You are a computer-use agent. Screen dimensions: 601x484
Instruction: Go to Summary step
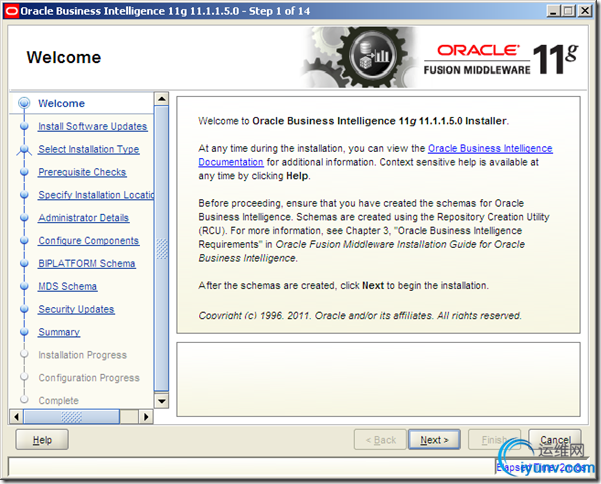click(x=59, y=332)
